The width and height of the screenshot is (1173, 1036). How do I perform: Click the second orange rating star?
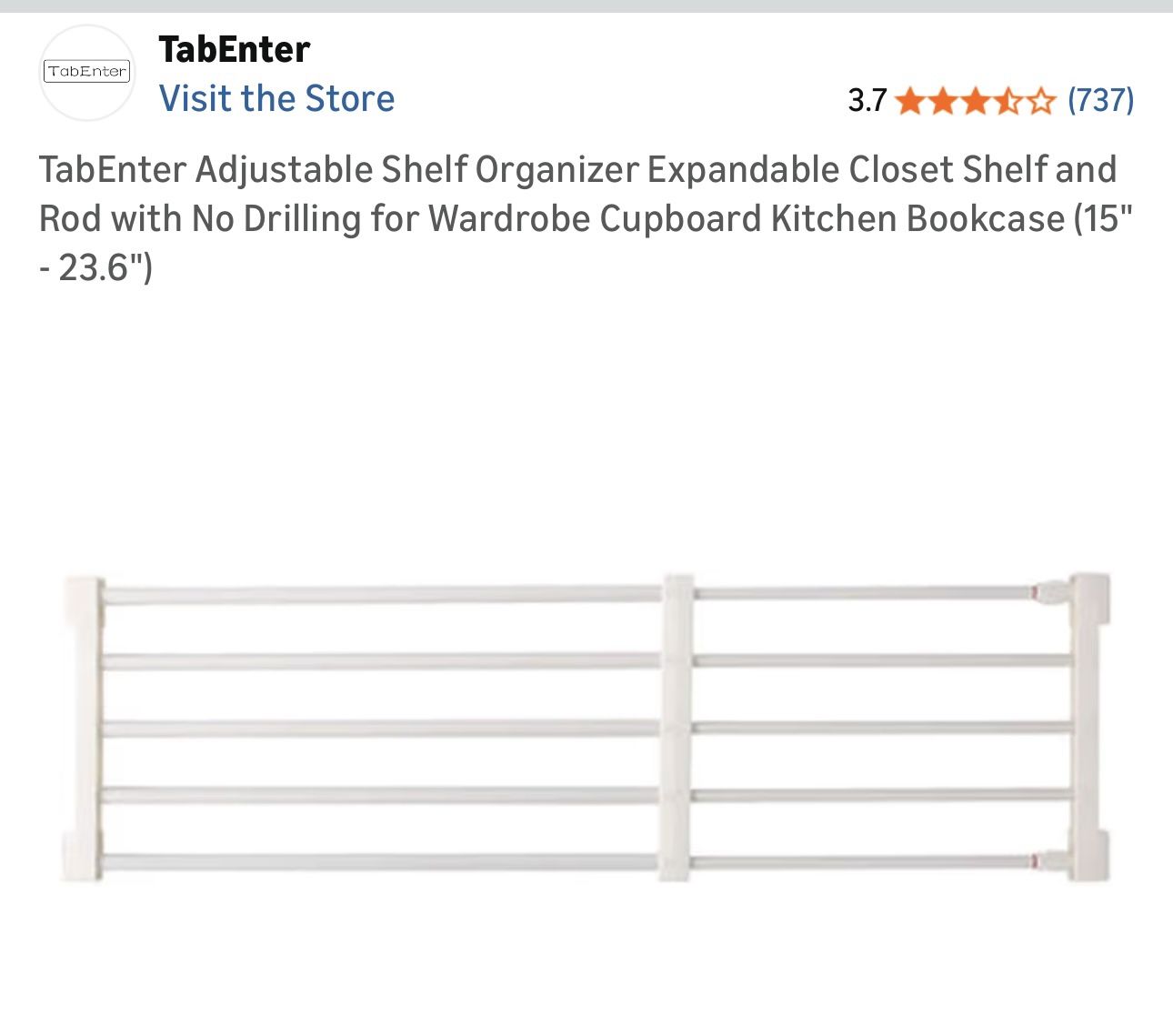[x=942, y=100]
